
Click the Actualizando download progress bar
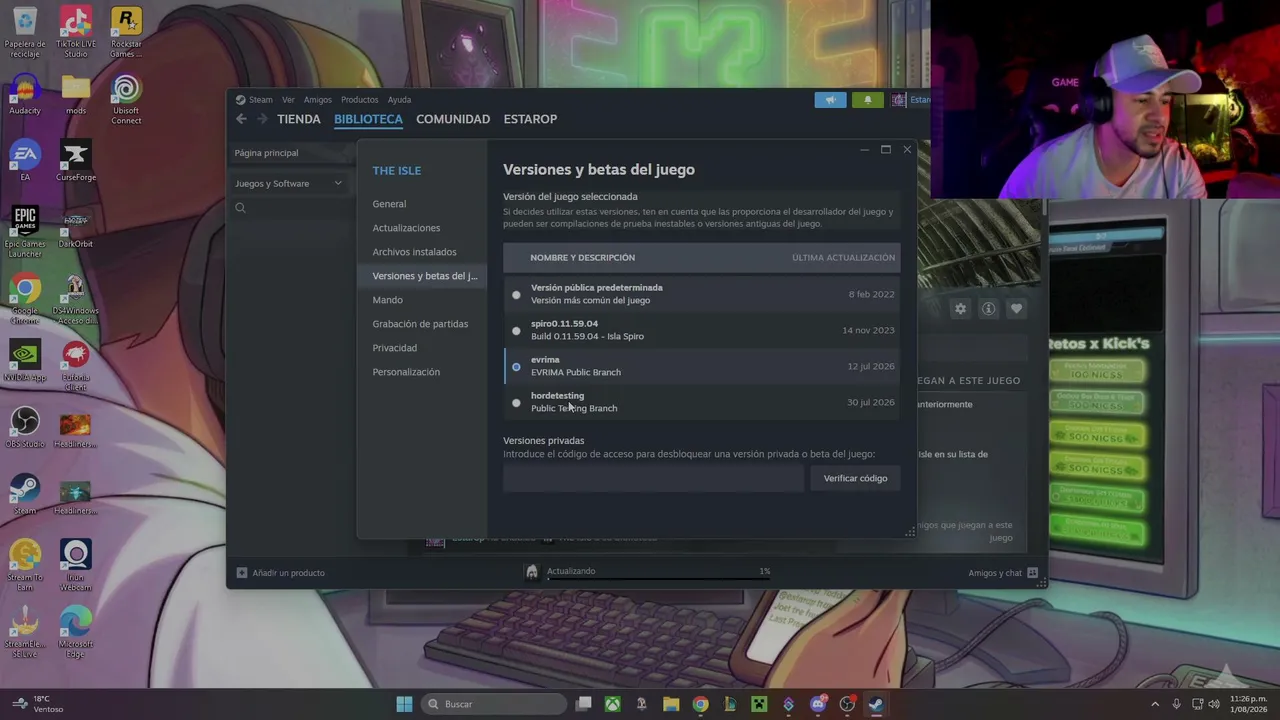pyautogui.click(x=658, y=577)
